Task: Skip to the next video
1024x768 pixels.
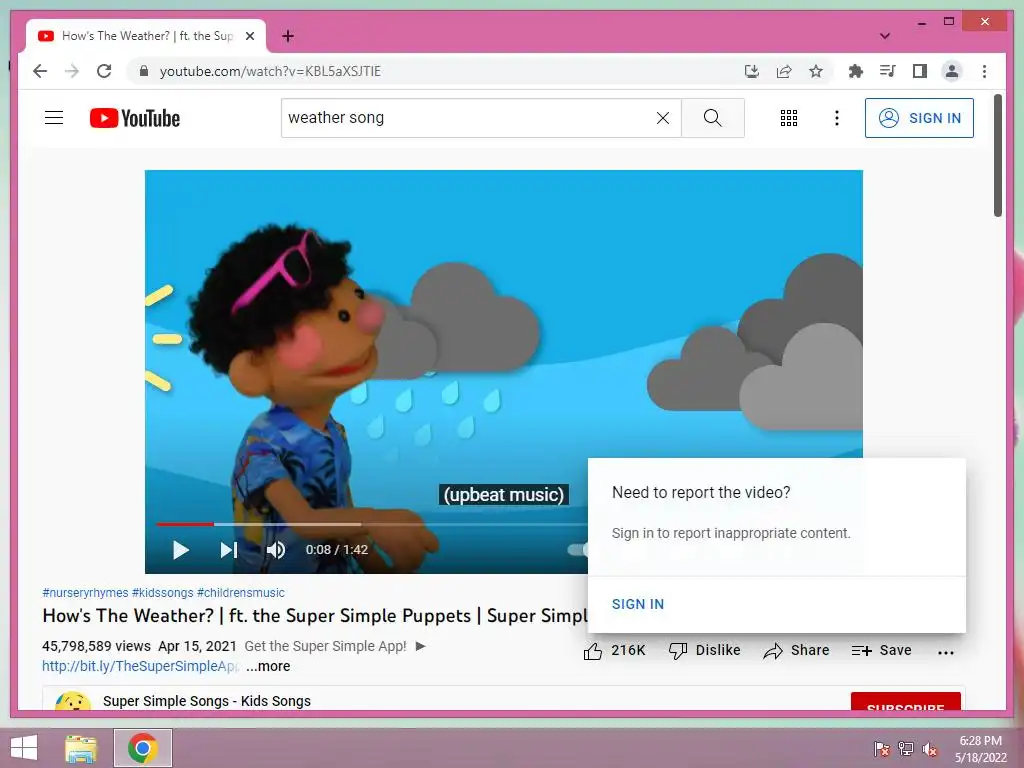Action: pyautogui.click(x=229, y=550)
